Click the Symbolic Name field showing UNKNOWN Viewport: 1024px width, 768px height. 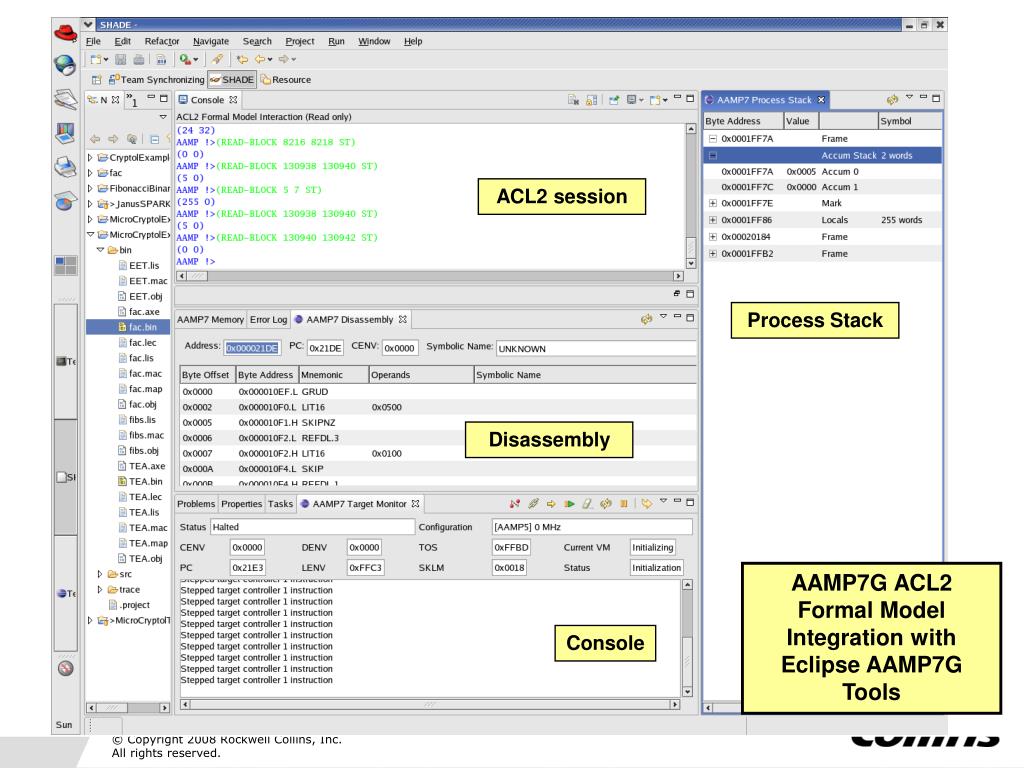[x=596, y=348]
